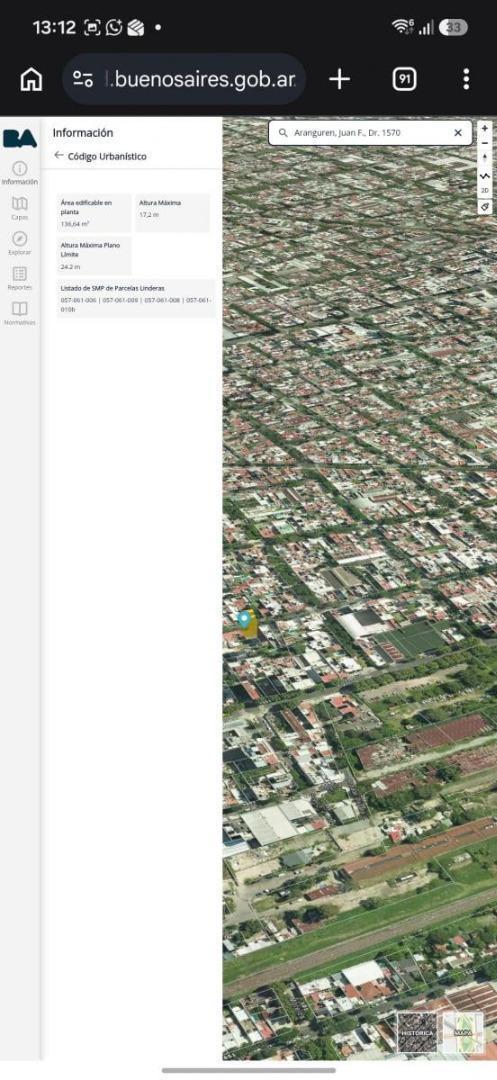Screen dimensions: 497x1080
Task: Click the Área edificable en planta card
Action: tap(94, 213)
